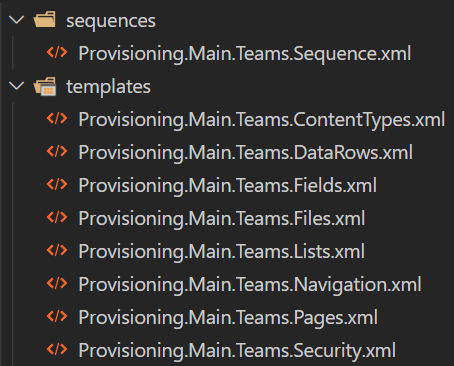The image size is (454, 366).
Task: Open Provisioning.Main.Teams.Sequence.xml file
Action: (245, 54)
